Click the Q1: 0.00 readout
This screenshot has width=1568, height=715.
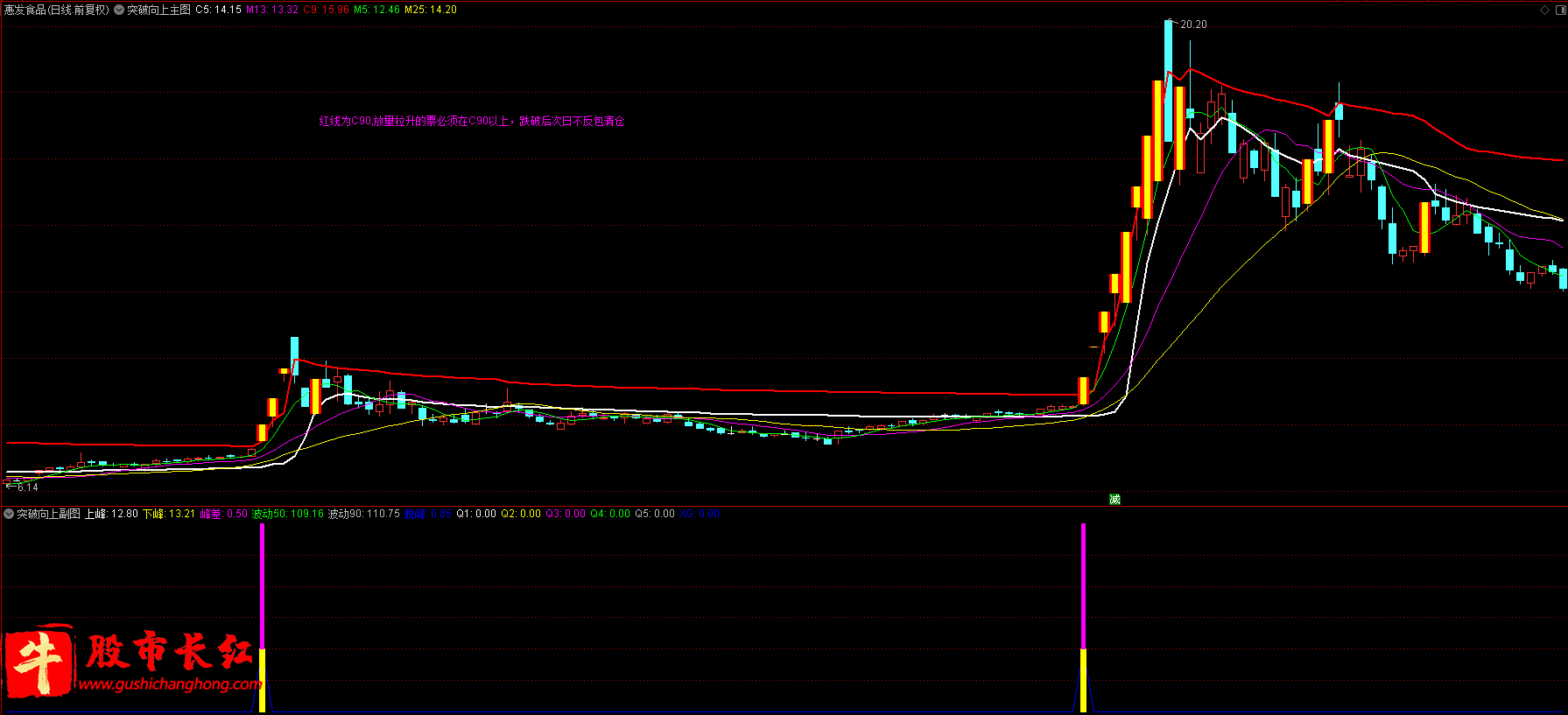click(x=476, y=514)
